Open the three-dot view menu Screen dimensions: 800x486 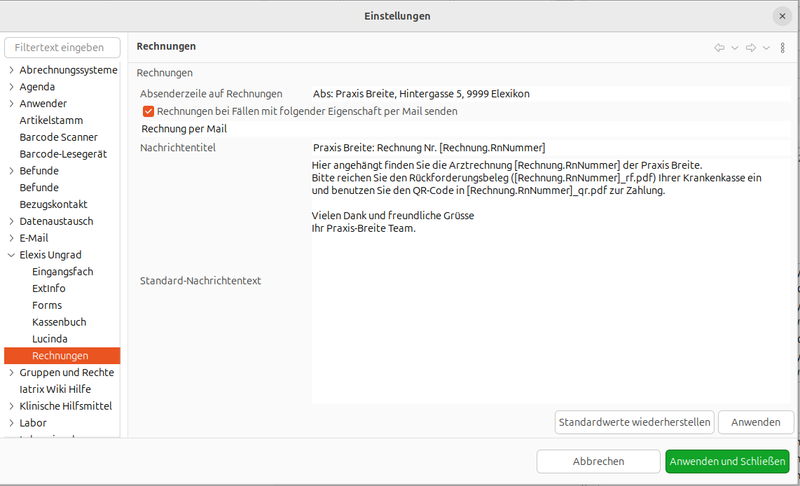coord(782,47)
